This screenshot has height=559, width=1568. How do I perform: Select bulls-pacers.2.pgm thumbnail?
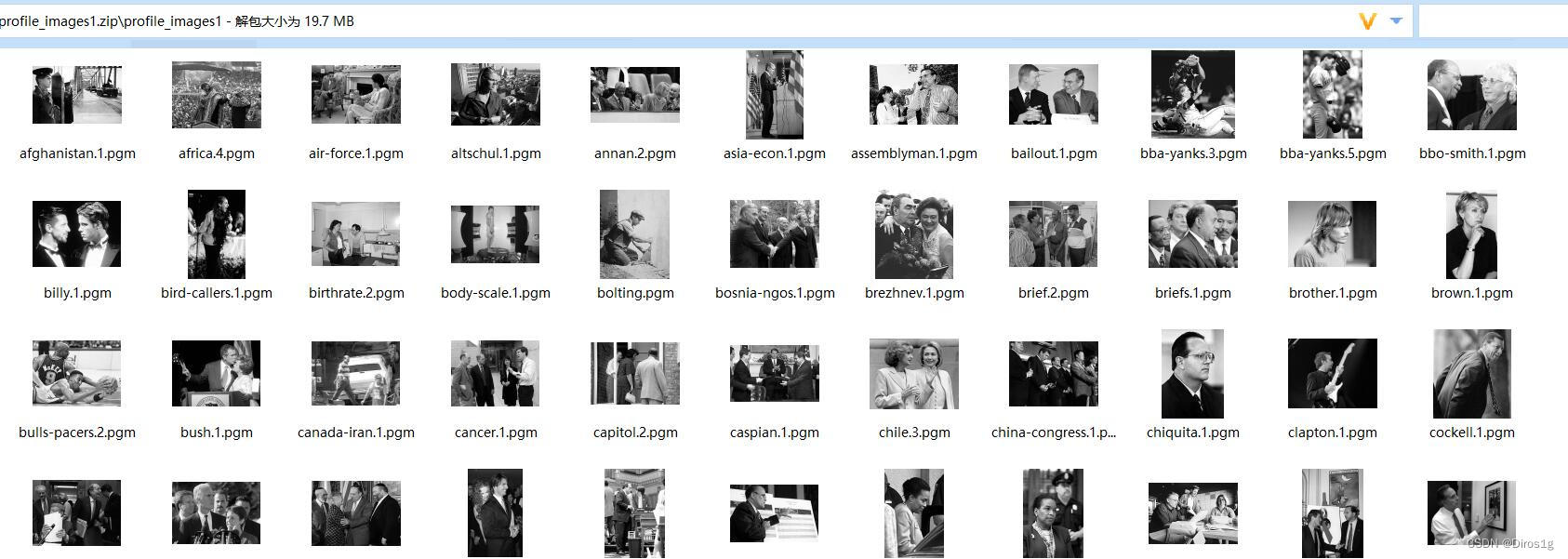77,374
